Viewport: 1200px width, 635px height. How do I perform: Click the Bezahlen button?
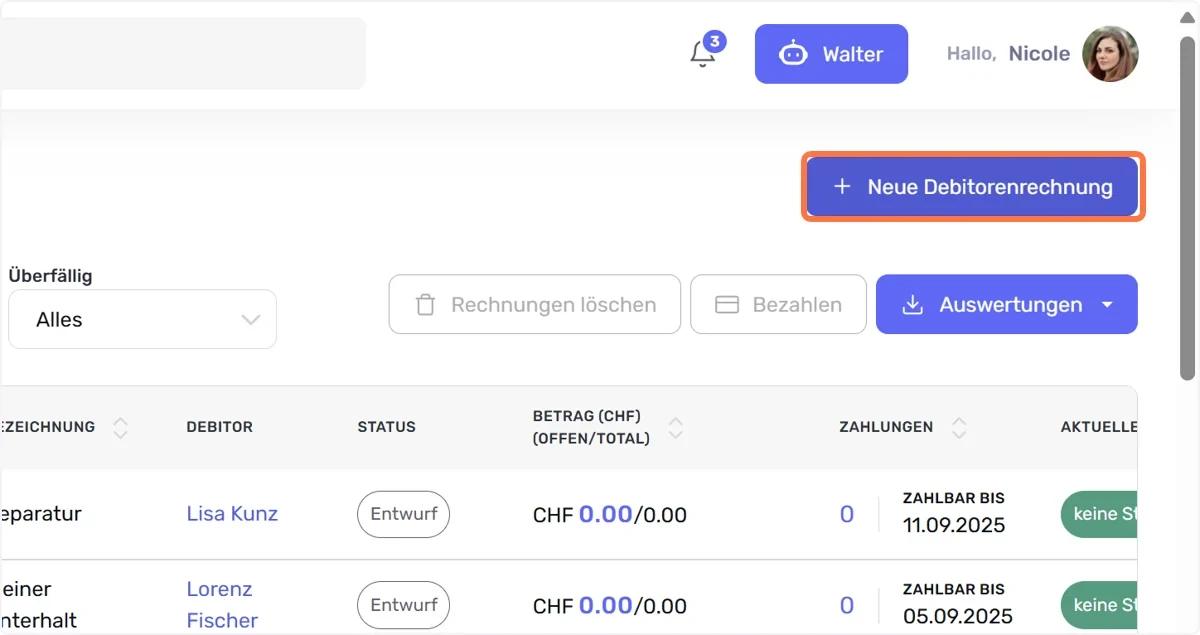click(x=778, y=305)
